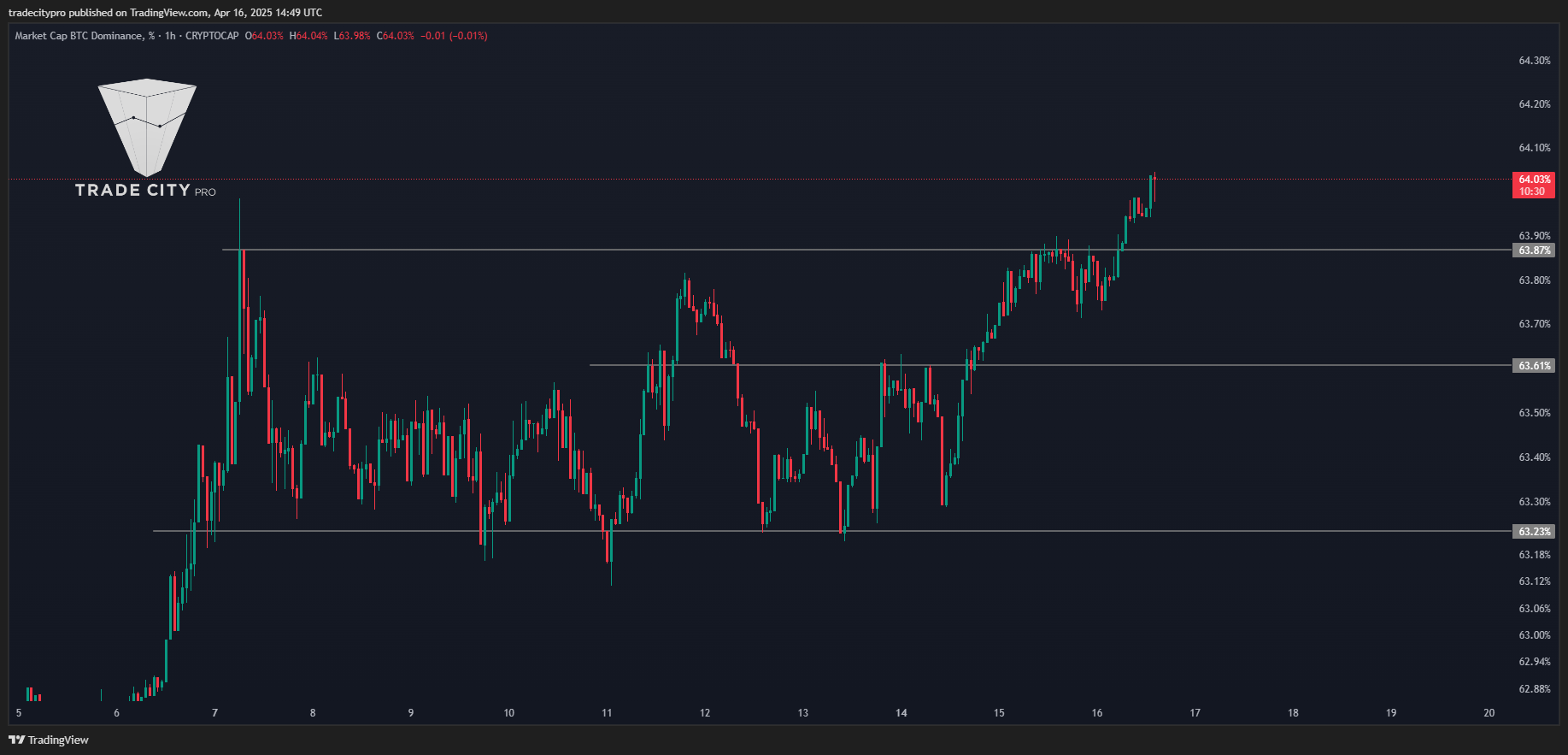This screenshot has height=755, width=1568.
Task: Click date 12 on the time axis
Action: point(705,713)
